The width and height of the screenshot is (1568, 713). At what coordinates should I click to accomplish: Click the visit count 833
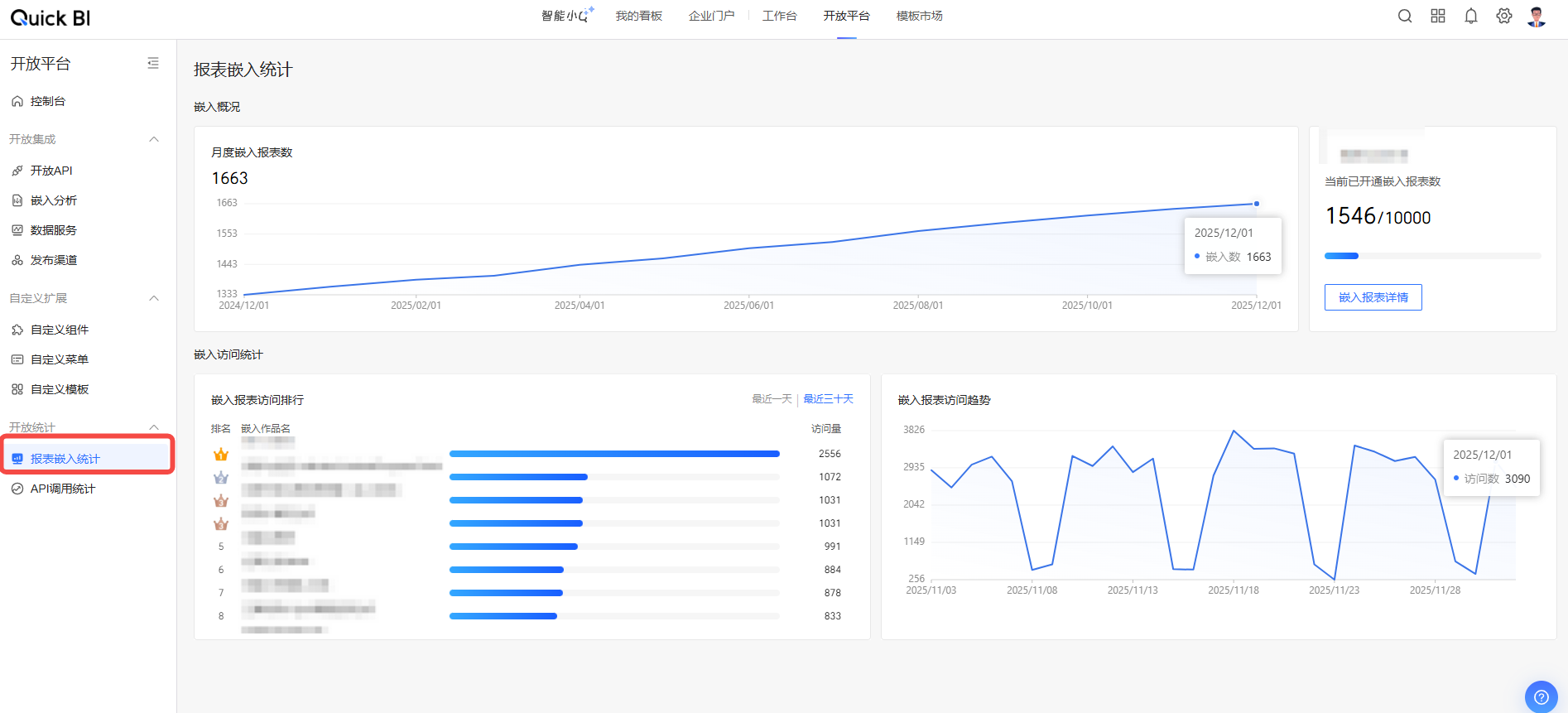(x=832, y=616)
